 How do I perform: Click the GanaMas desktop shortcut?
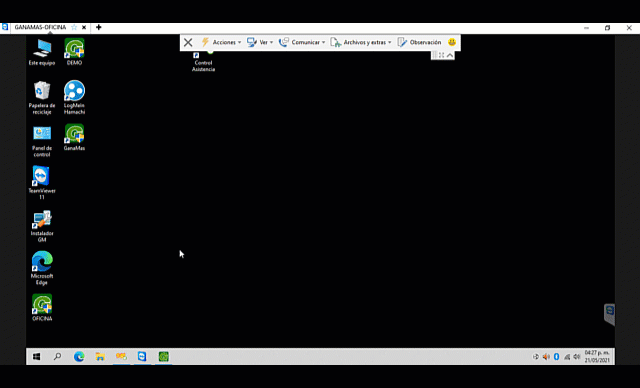74,137
